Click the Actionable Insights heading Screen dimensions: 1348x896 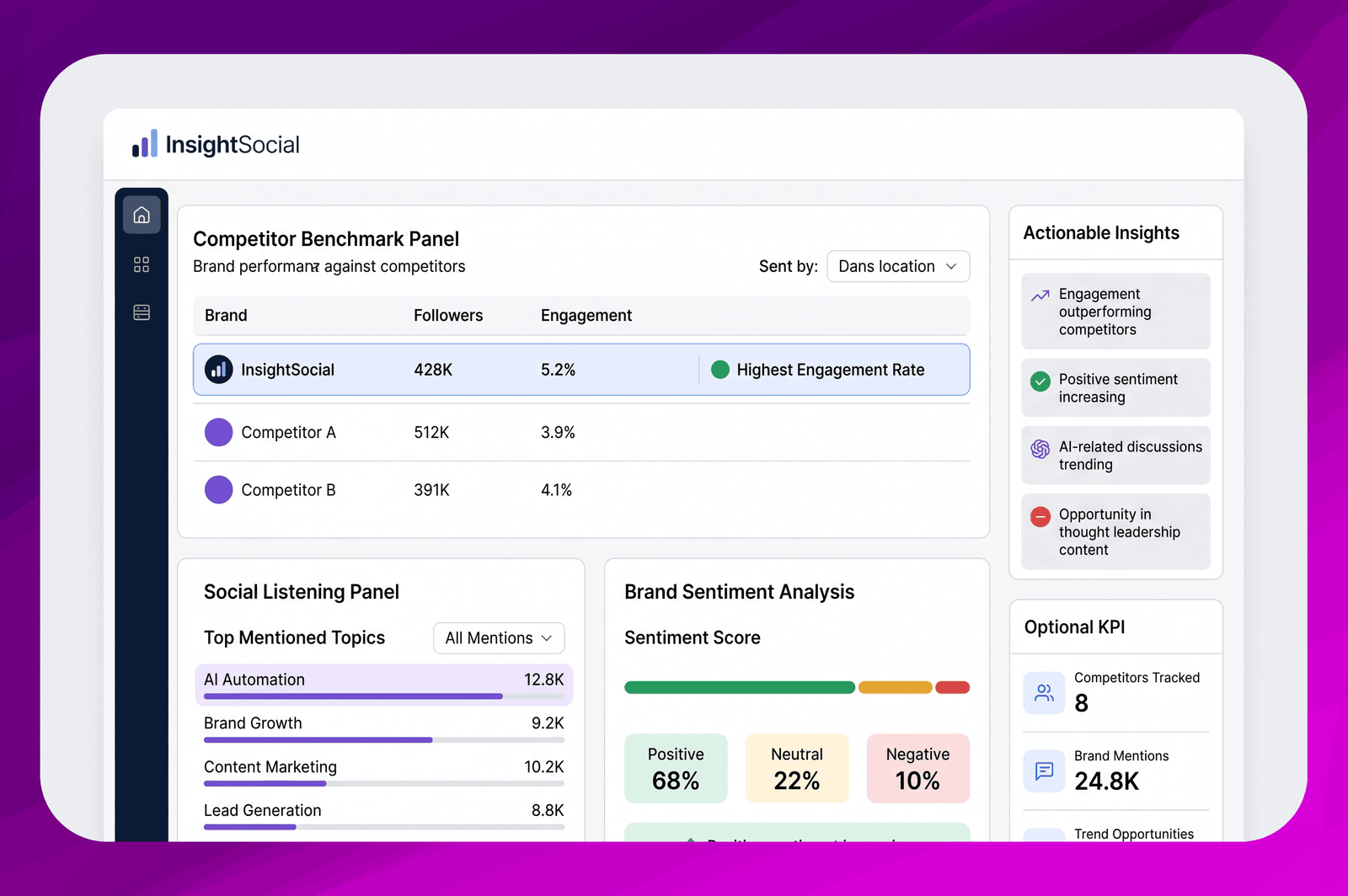pos(1101,233)
